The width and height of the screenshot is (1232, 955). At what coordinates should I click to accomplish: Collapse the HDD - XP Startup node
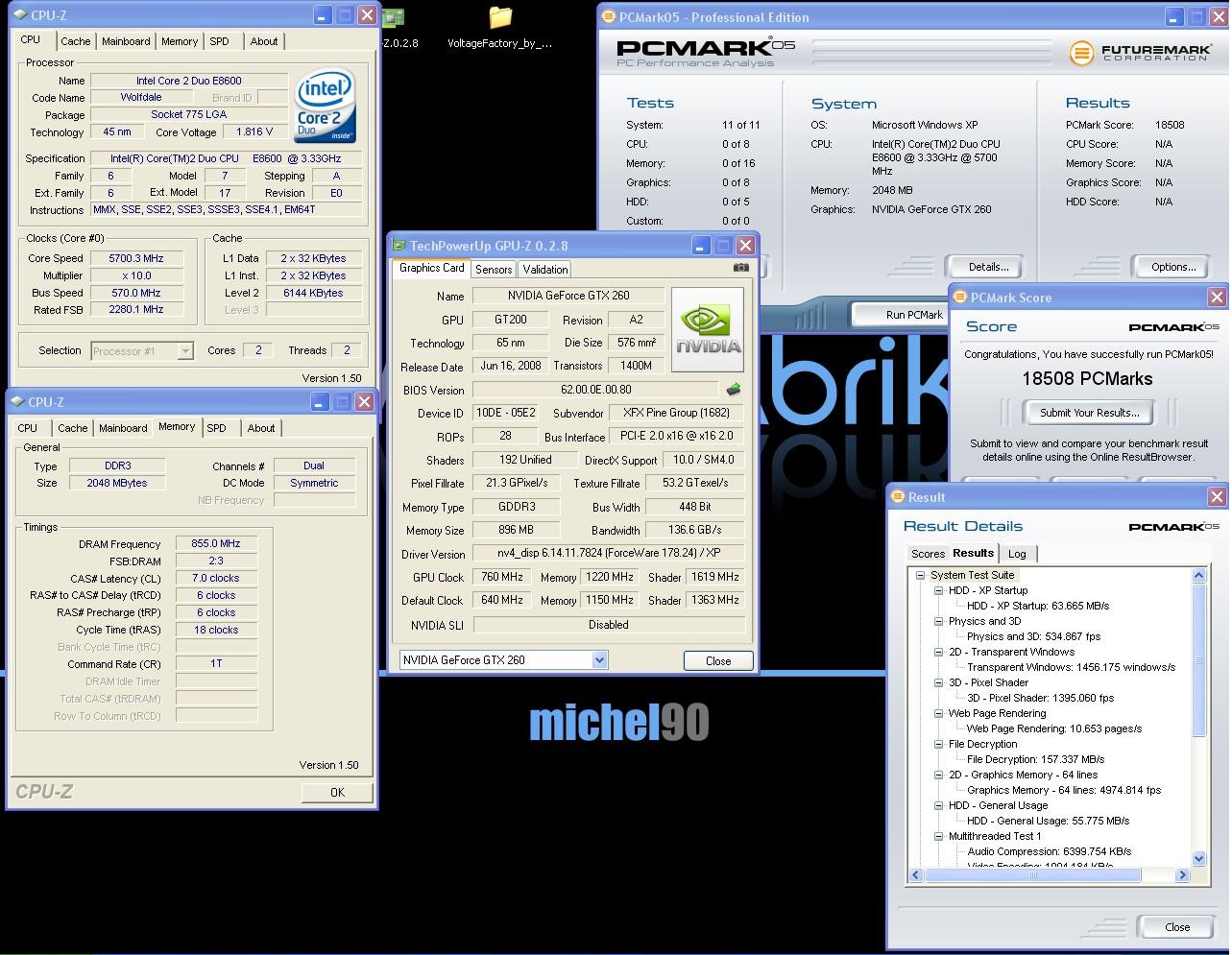coord(938,590)
